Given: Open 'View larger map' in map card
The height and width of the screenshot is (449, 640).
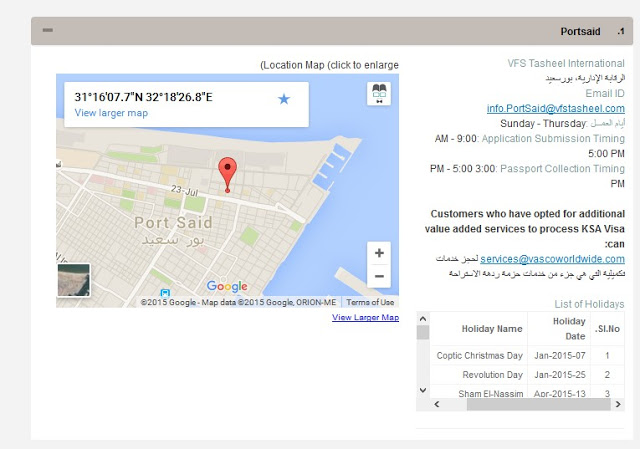Looking at the screenshot, I should click(x=111, y=113).
